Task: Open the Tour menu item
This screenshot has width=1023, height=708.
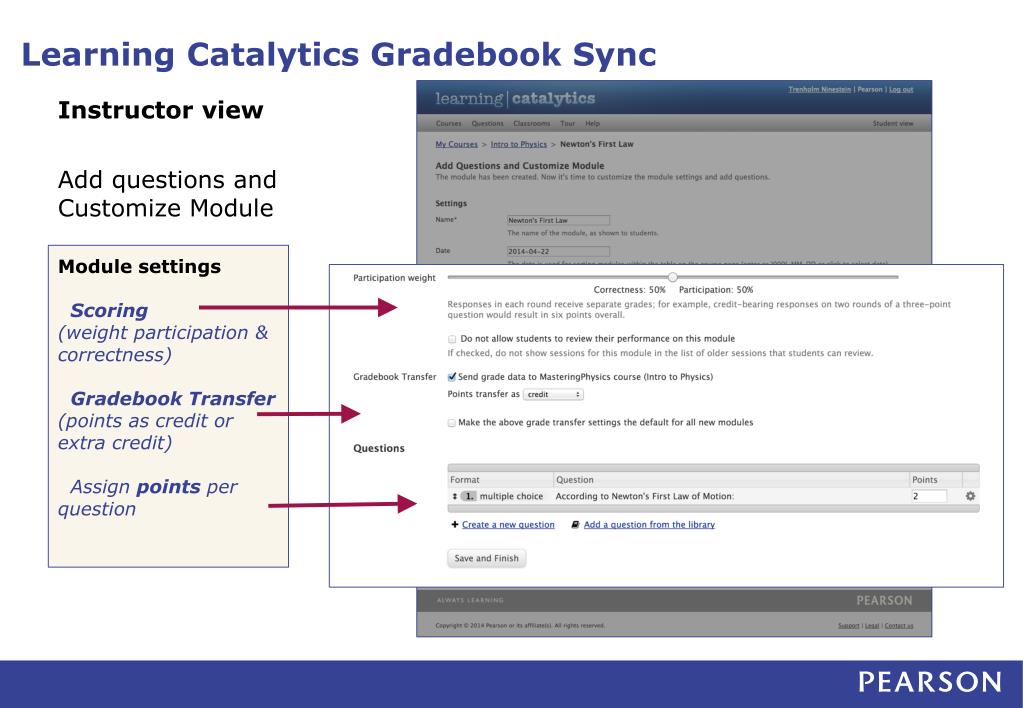Action: 568,123
